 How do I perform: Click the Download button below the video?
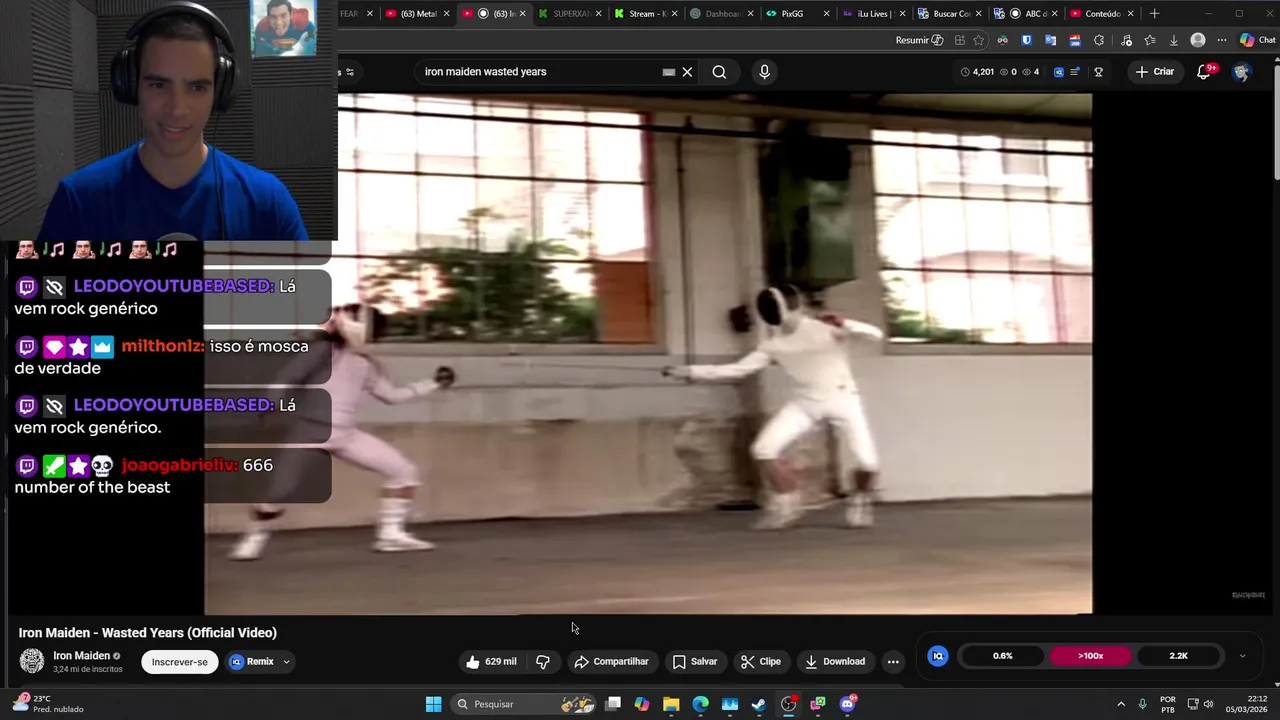click(835, 661)
